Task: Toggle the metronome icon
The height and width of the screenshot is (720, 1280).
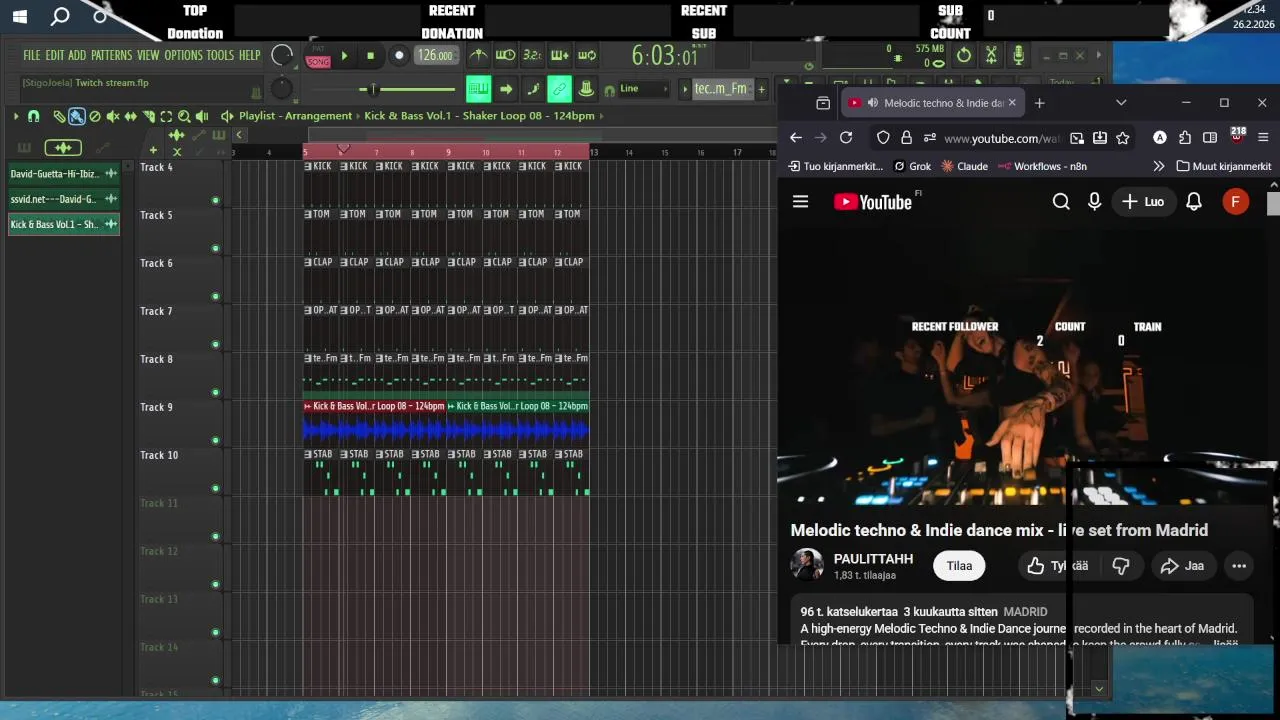Action: tap(479, 55)
